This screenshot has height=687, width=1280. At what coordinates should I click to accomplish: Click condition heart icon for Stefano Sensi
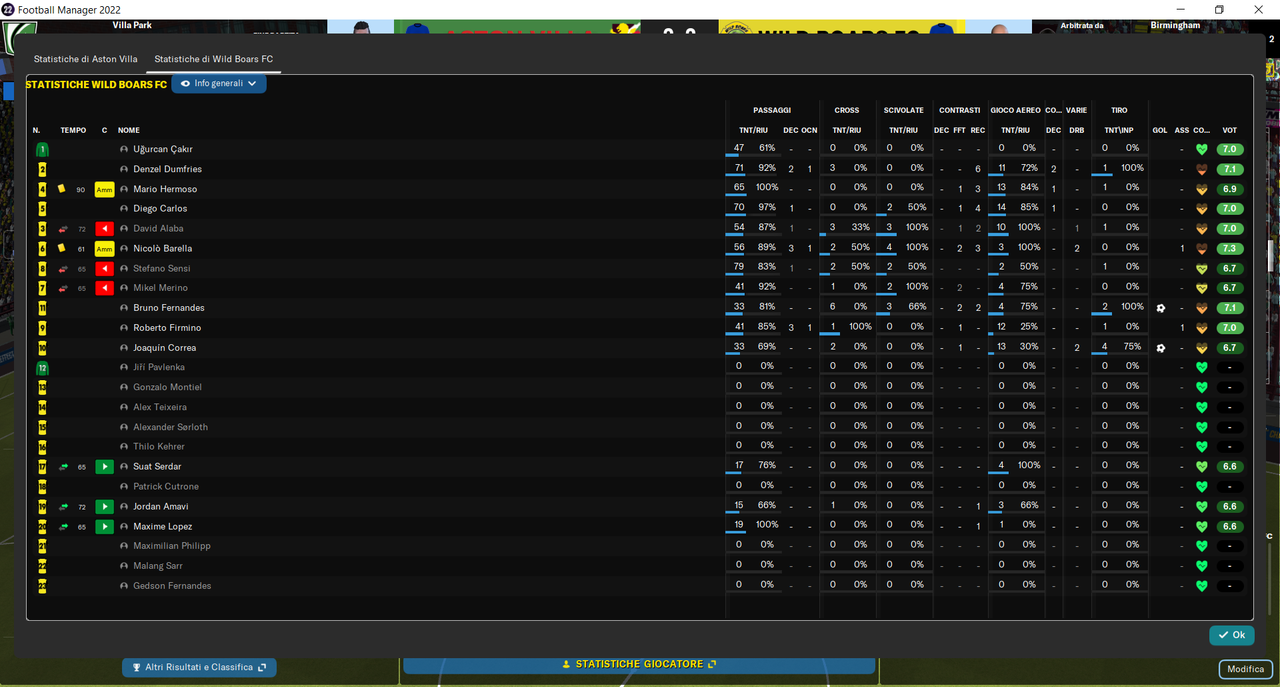[1202, 269]
